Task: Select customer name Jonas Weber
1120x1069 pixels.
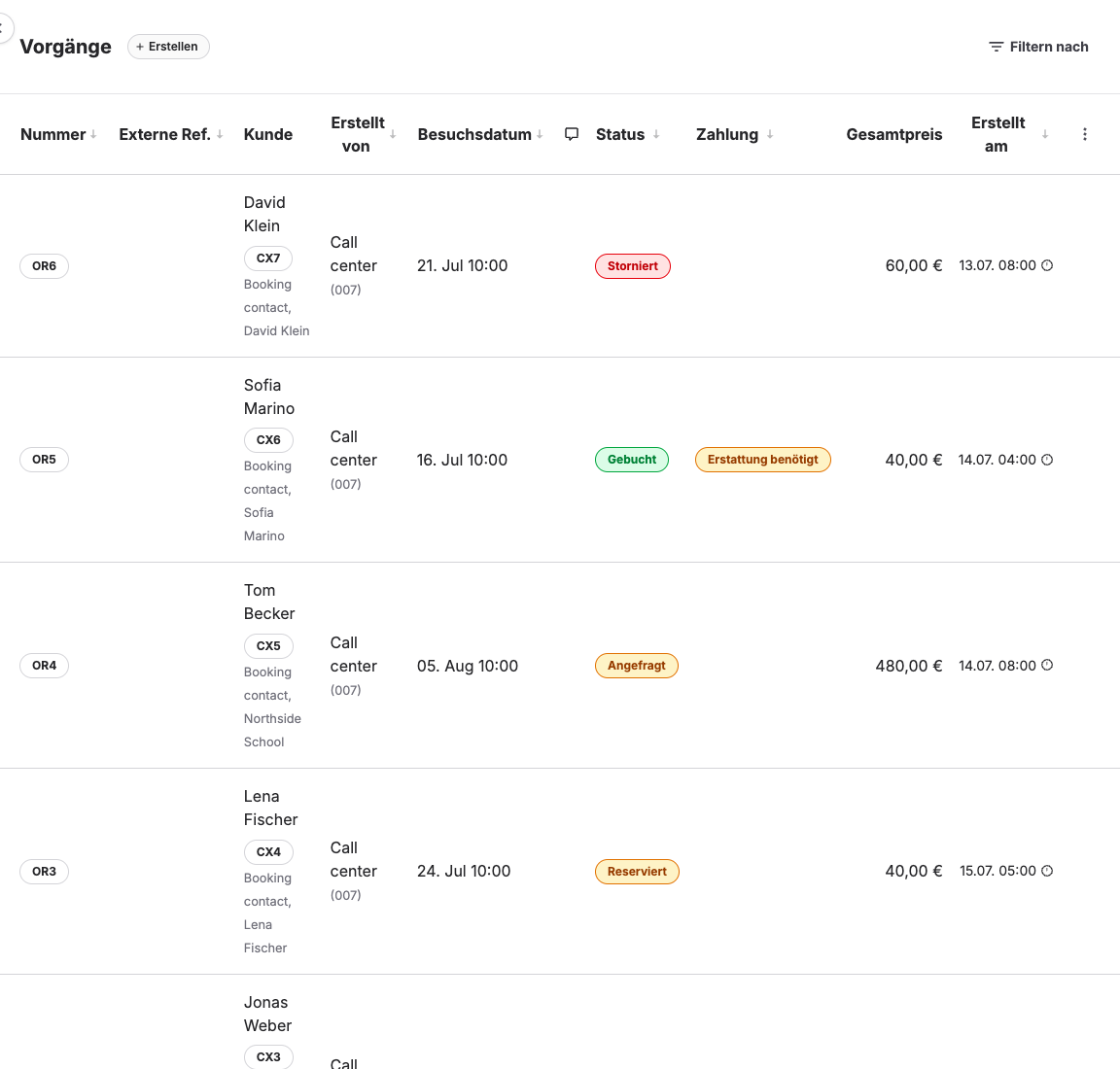Action: (268, 1014)
